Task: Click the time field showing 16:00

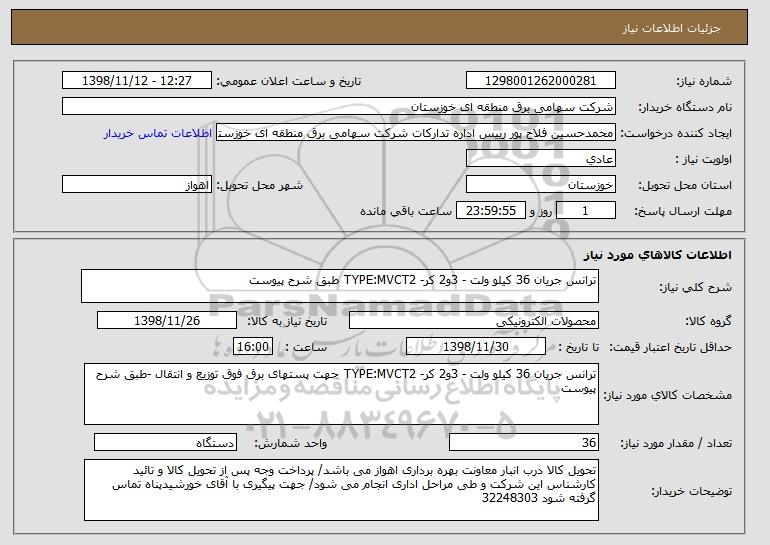Action: point(253,347)
